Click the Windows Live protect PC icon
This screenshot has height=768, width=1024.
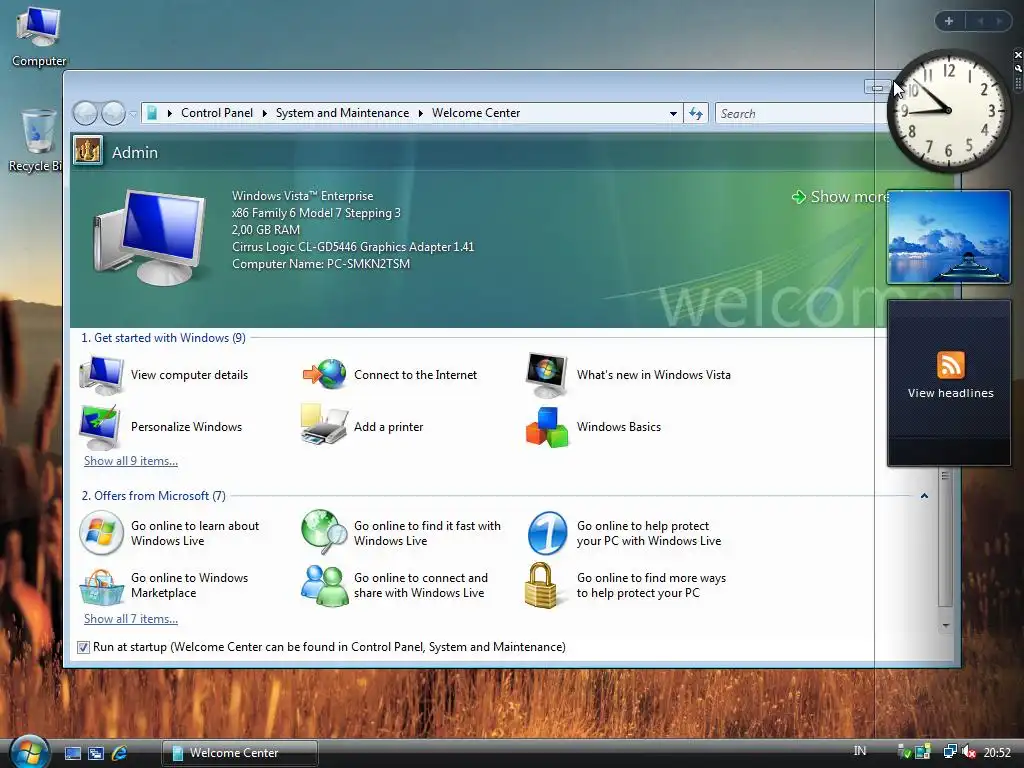click(x=547, y=533)
